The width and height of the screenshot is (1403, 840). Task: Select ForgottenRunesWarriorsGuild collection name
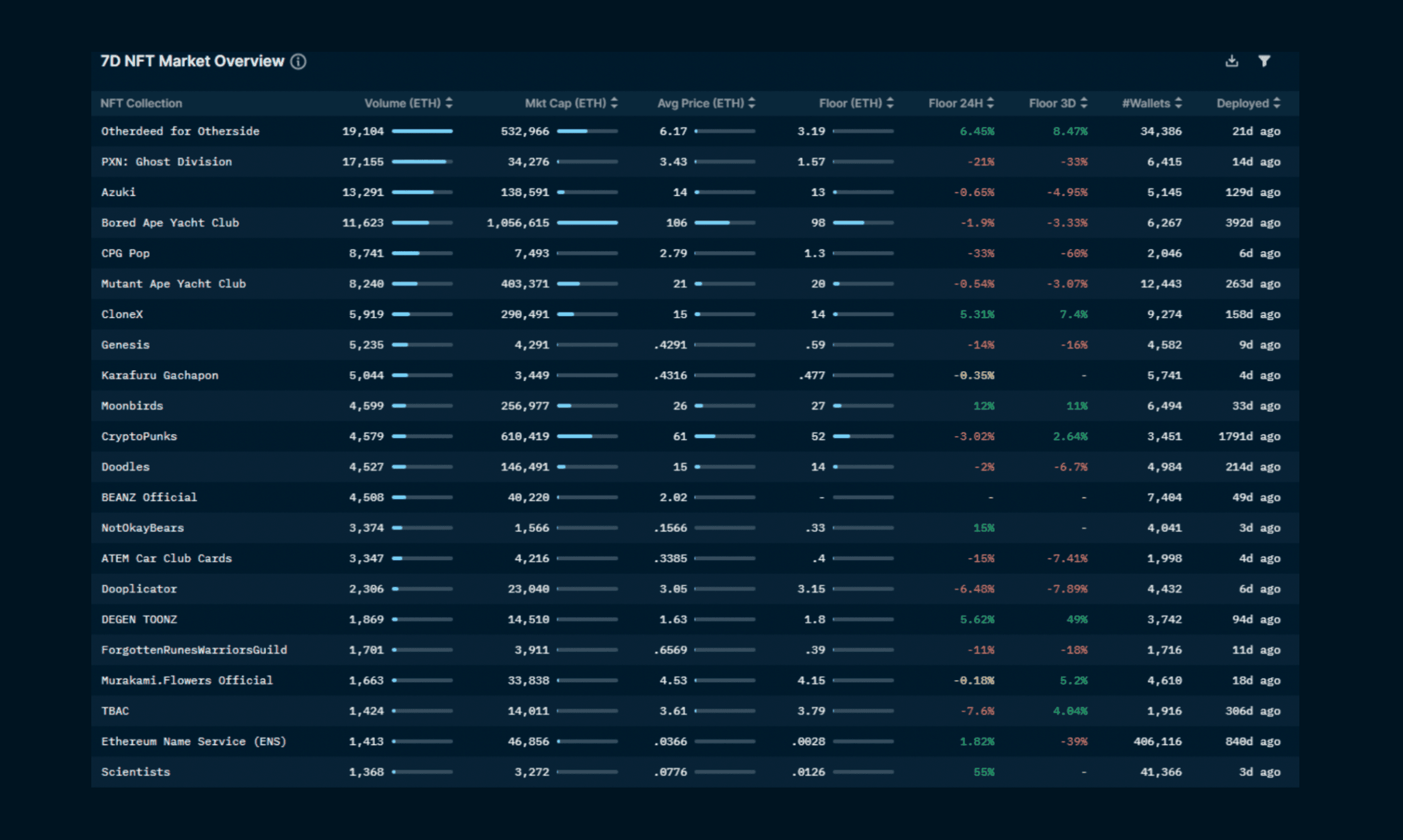coord(194,650)
